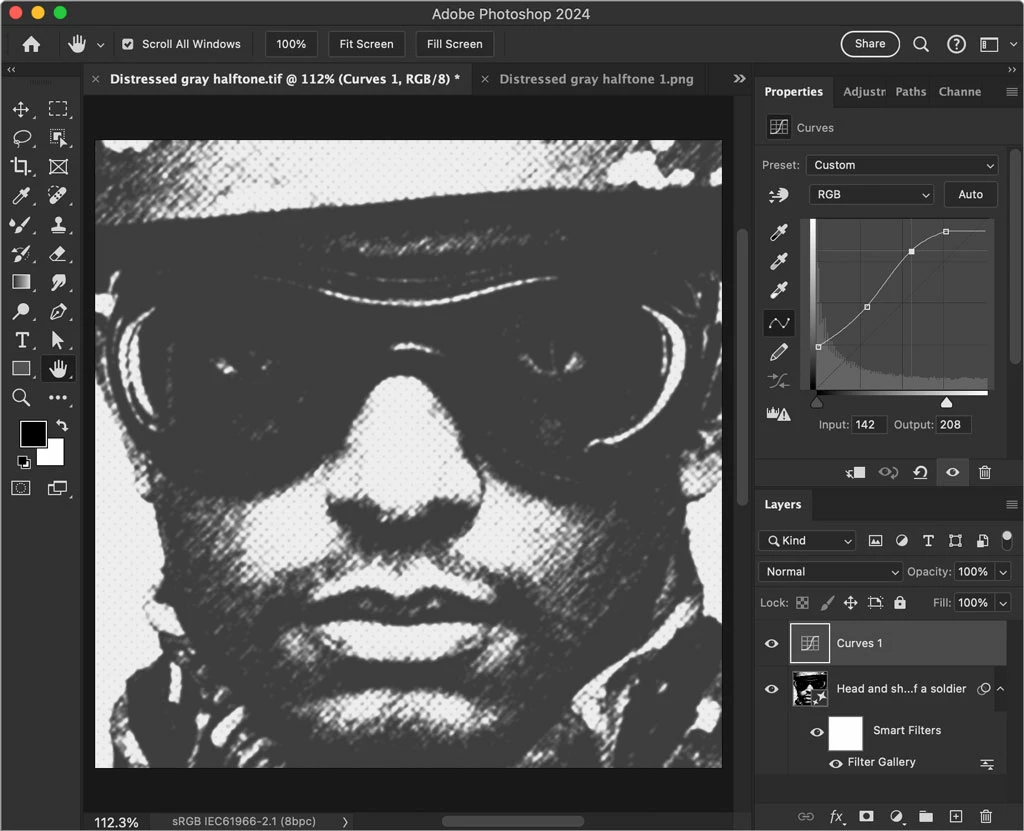1024x831 pixels.
Task: Select the Eyedropper tool in toolbar
Action: pyautogui.click(x=21, y=195)
